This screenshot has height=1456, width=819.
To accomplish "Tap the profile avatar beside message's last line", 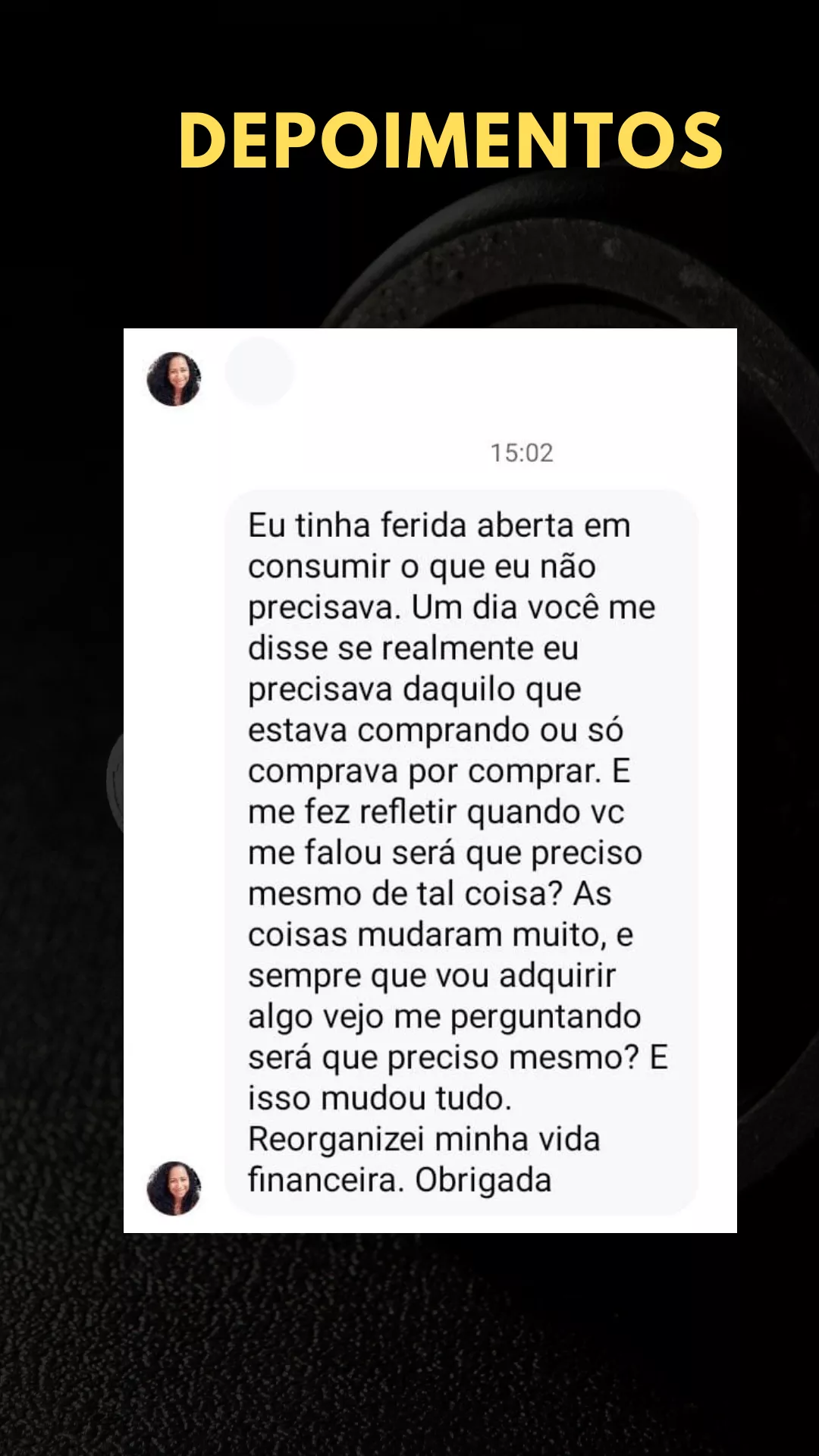I will coord(174,1188).
